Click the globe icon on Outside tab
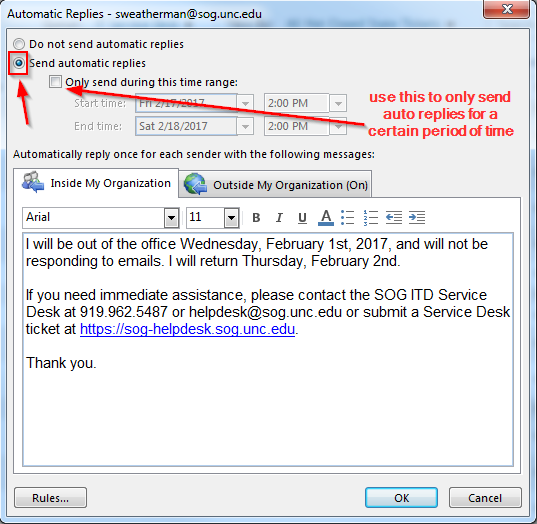This screenshot has width=537, height=524. [195, 184]
